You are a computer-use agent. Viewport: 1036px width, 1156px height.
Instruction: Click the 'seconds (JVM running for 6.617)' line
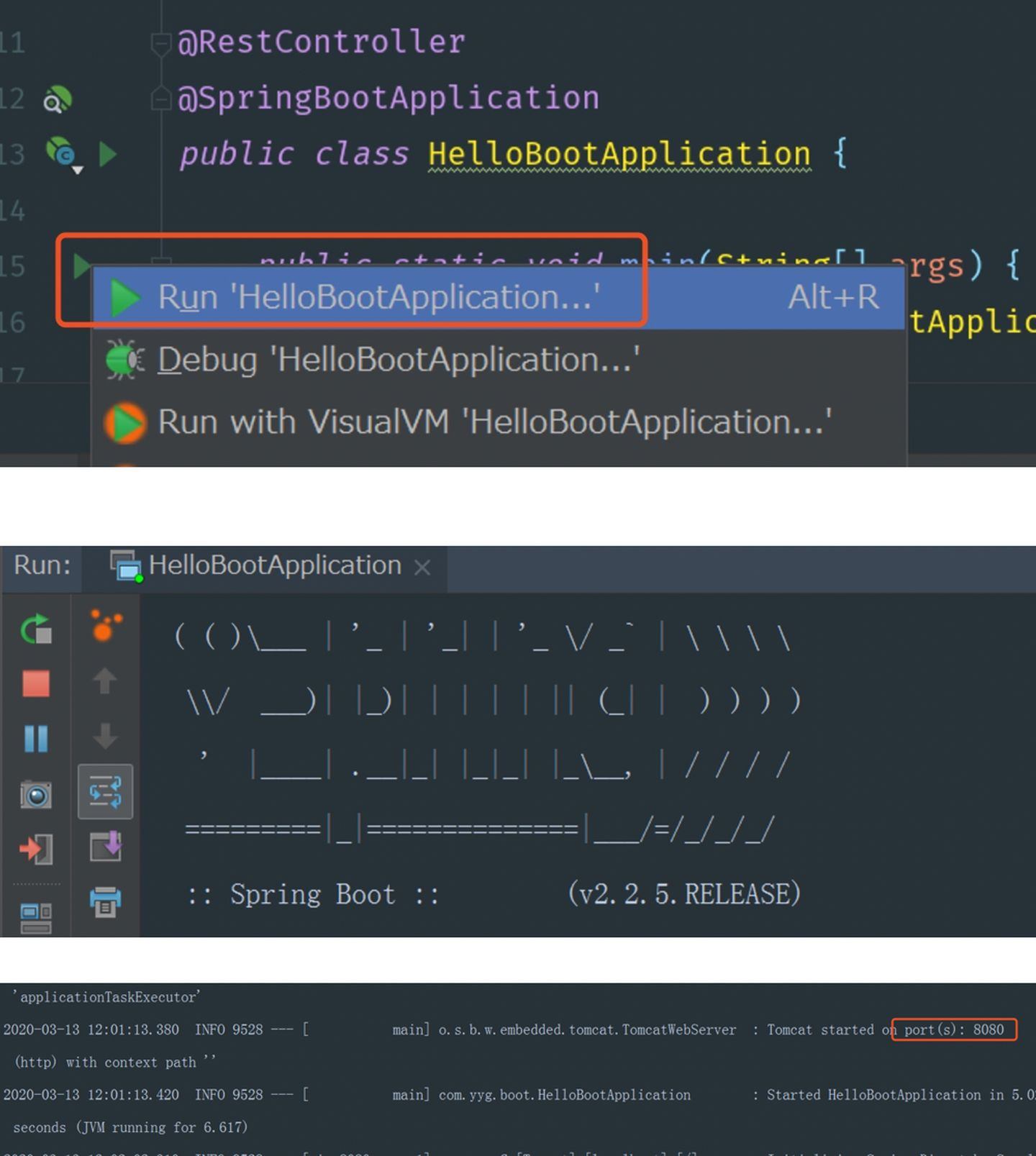[130, 1127]
